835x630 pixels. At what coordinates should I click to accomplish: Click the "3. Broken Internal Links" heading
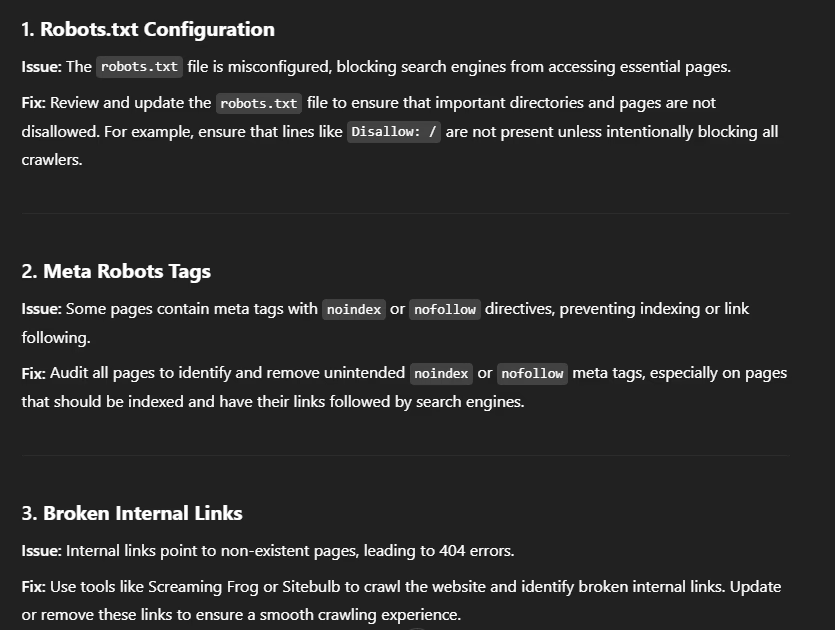[x=132, y=513]
